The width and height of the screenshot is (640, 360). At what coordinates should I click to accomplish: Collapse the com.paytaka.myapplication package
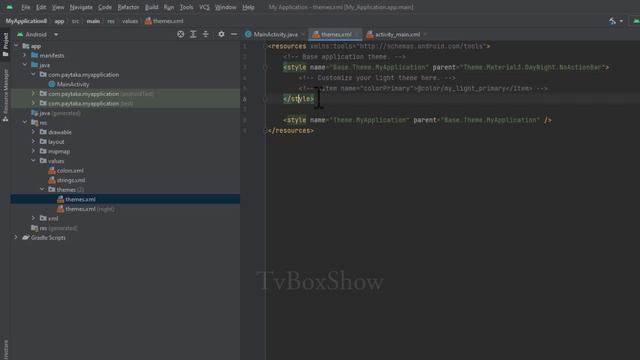(x=33, y=74)
